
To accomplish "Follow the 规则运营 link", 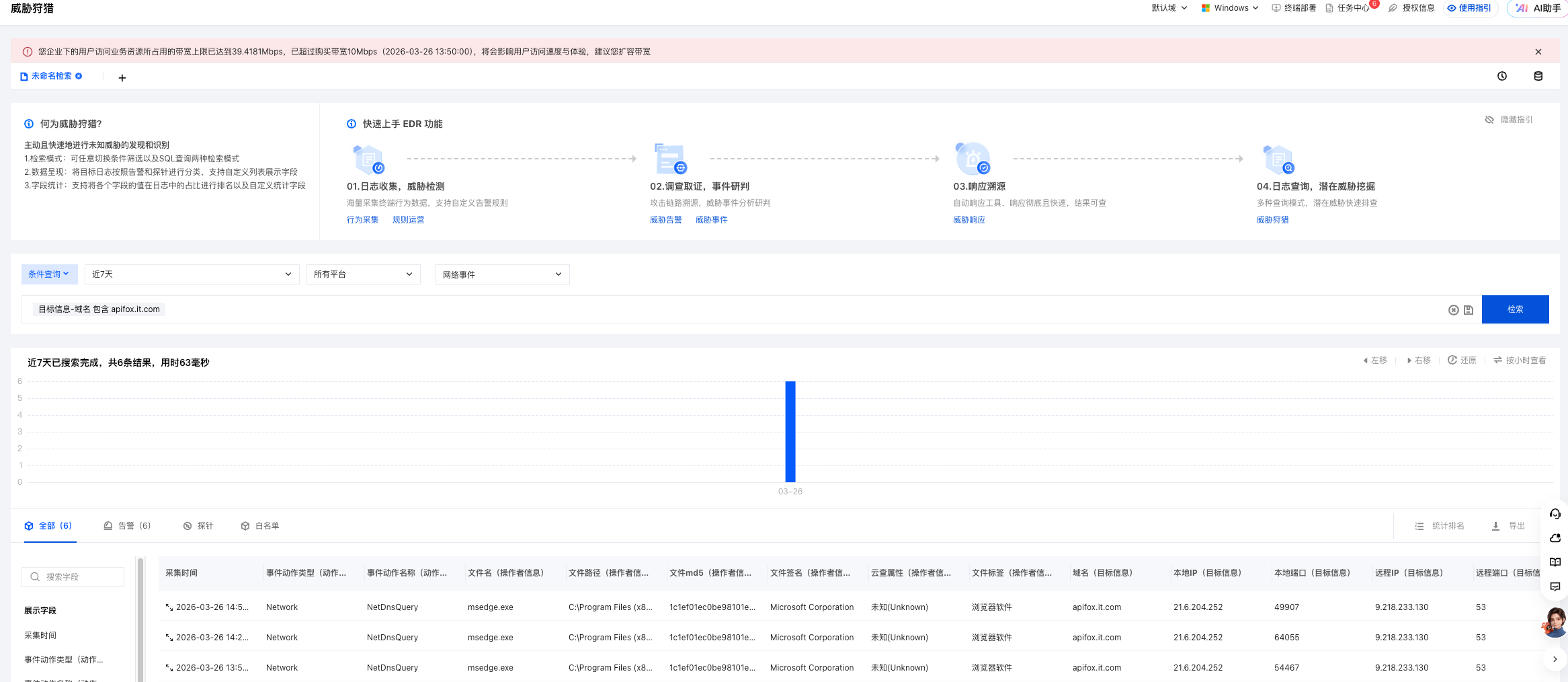I will (408, 220).
